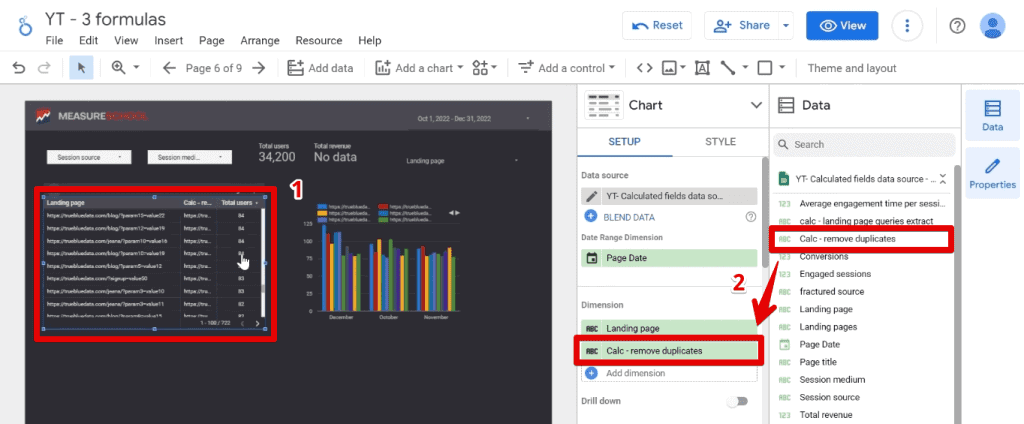This screenshot has height=424, width=1024.
Task: Open the Share dropdown arrow
Action: 786,25
